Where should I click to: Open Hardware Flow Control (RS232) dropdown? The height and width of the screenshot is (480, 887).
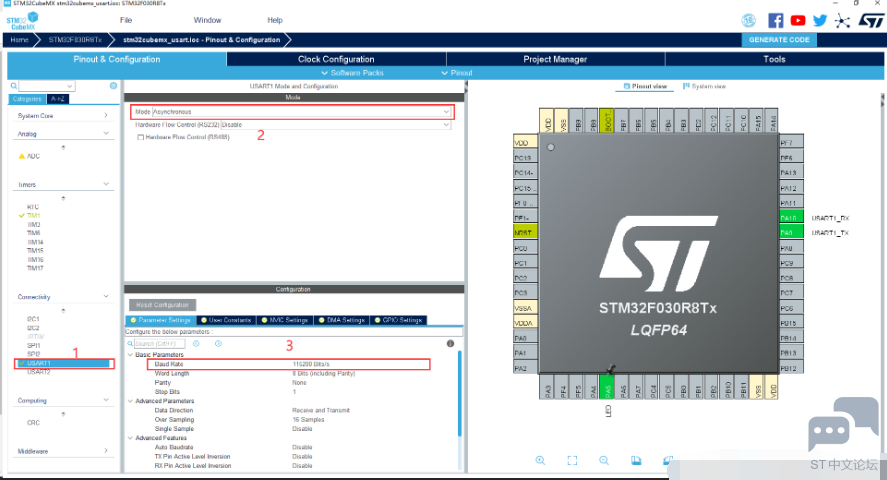pos(336,124)
